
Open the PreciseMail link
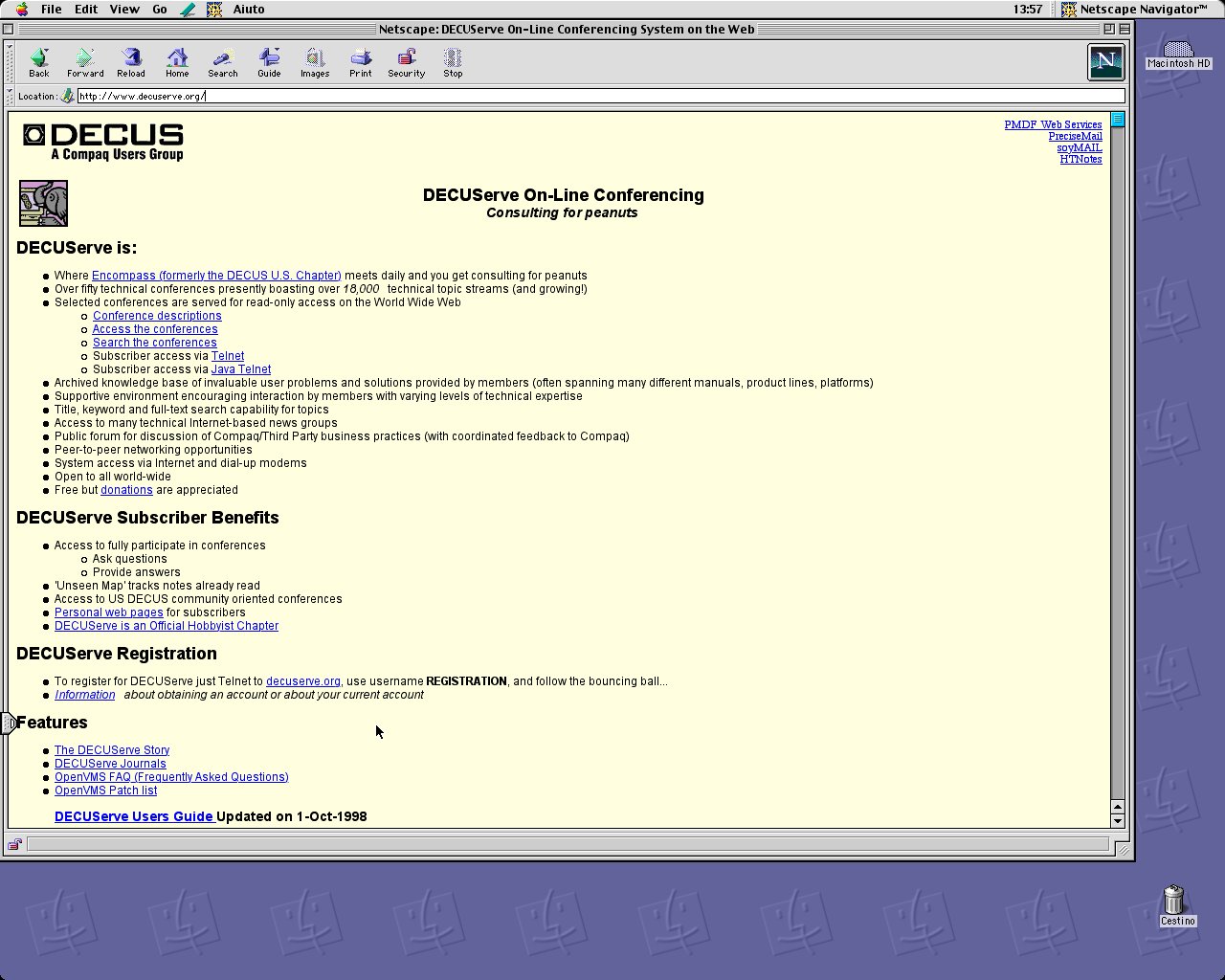tap(1075, 136)
